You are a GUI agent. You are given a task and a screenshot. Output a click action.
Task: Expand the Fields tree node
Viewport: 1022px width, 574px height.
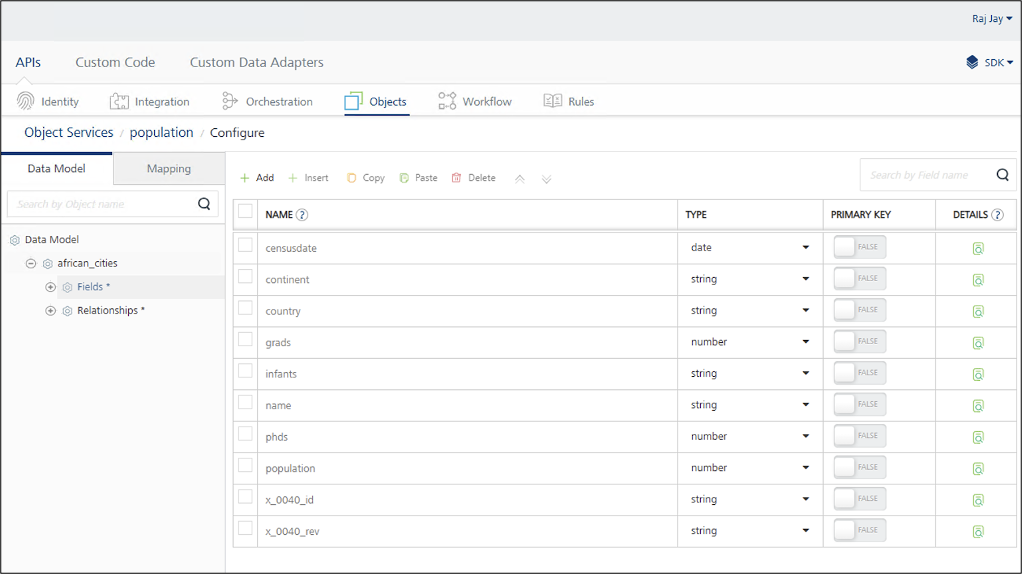coord(51,287)
